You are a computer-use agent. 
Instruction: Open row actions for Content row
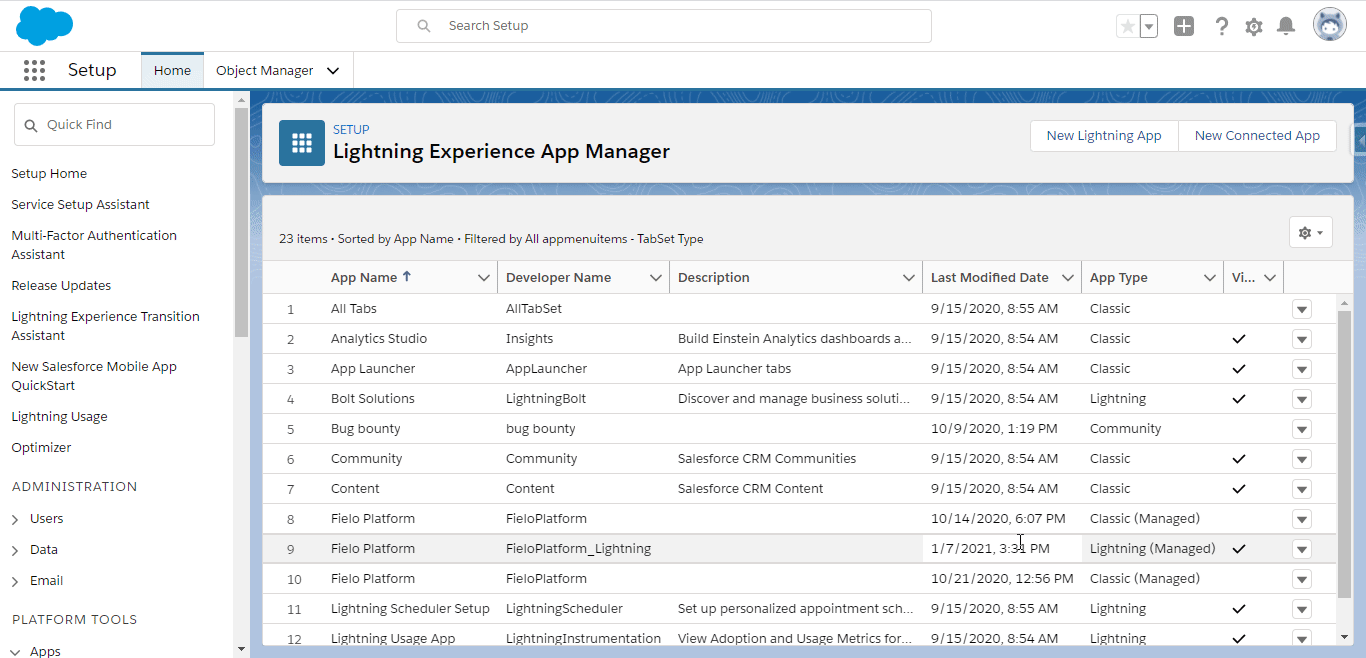1301,489
